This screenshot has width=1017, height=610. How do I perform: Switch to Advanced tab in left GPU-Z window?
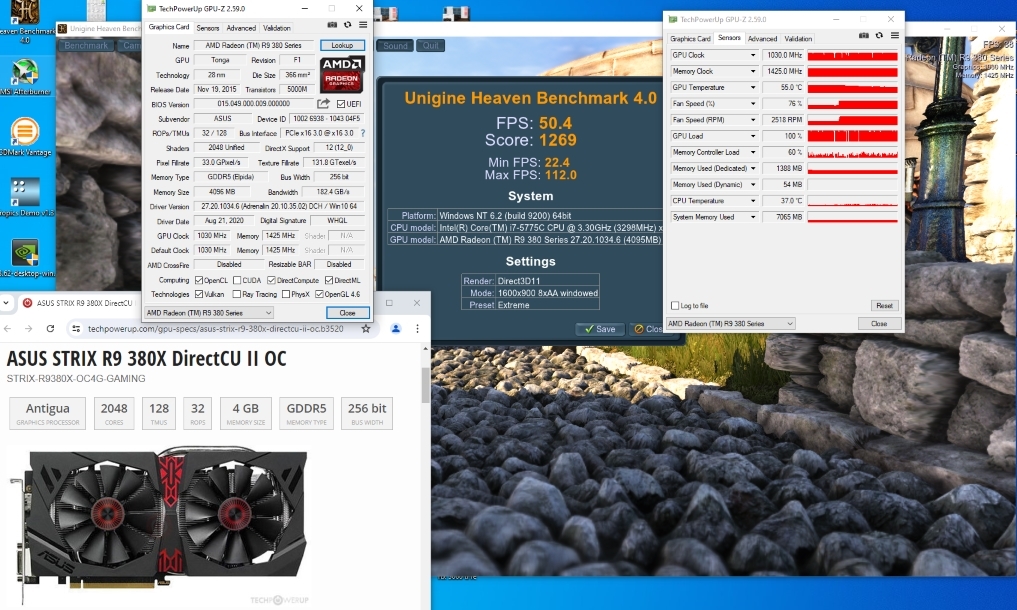coord(241,28)
